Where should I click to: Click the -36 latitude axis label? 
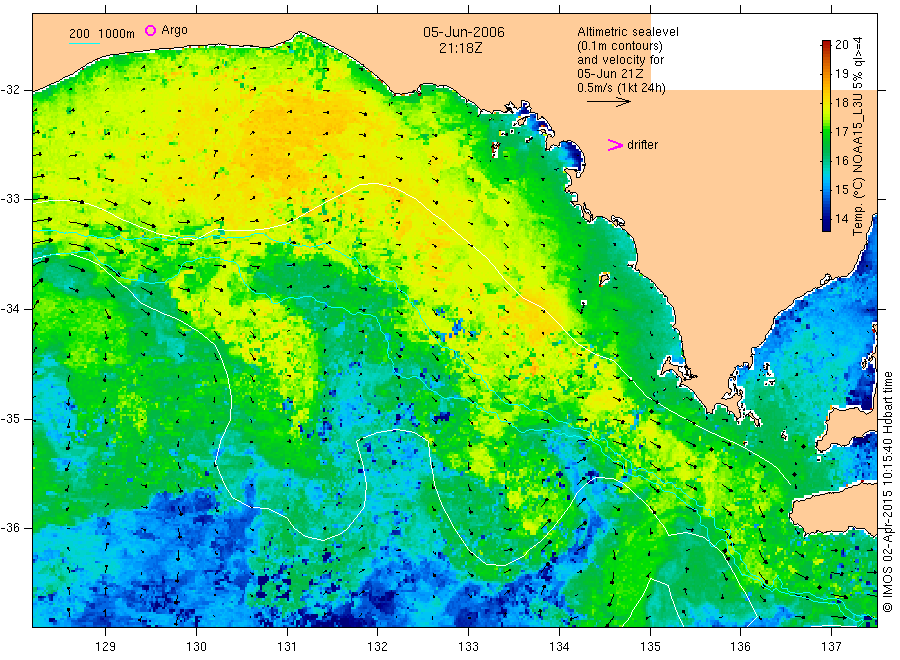click(10, 527)
